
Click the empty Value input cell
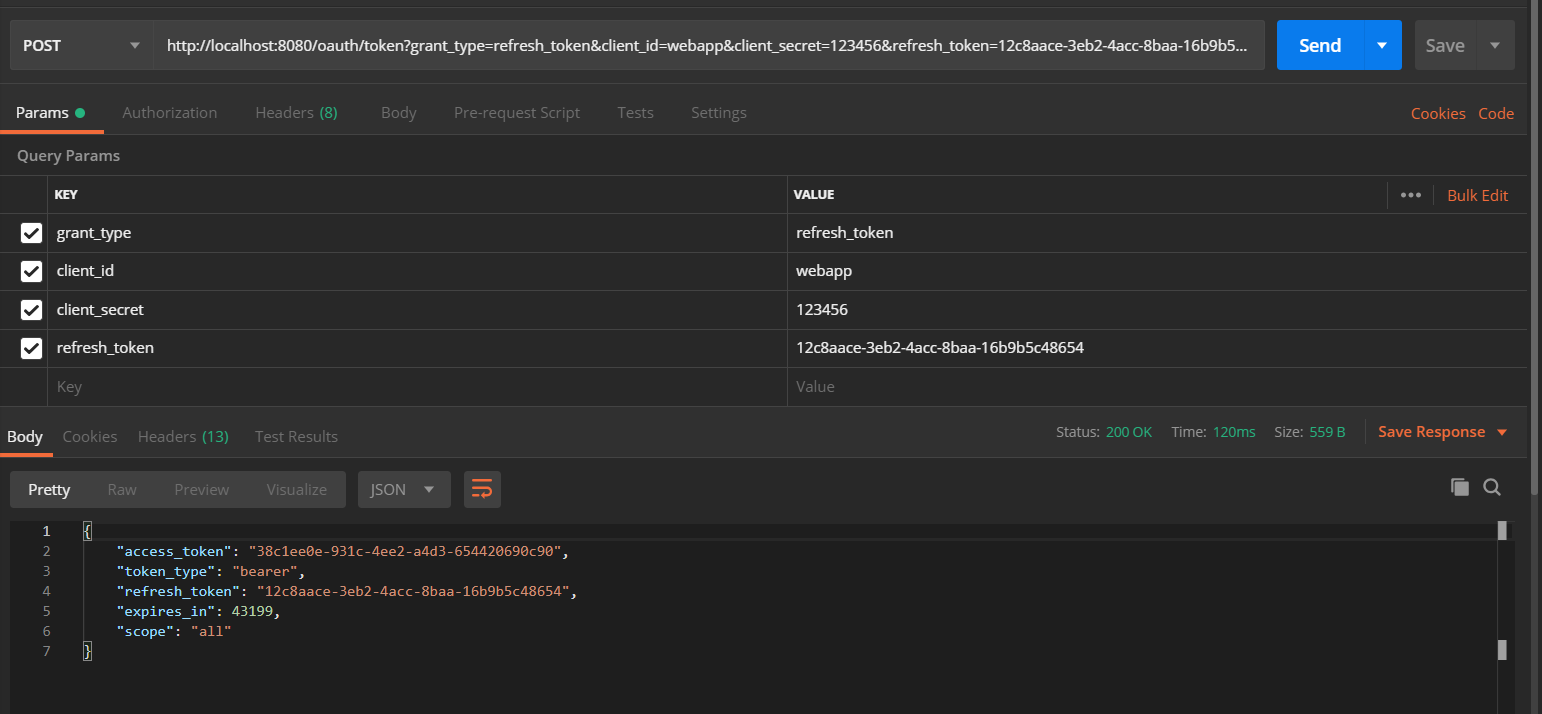tap(1157, 387)
